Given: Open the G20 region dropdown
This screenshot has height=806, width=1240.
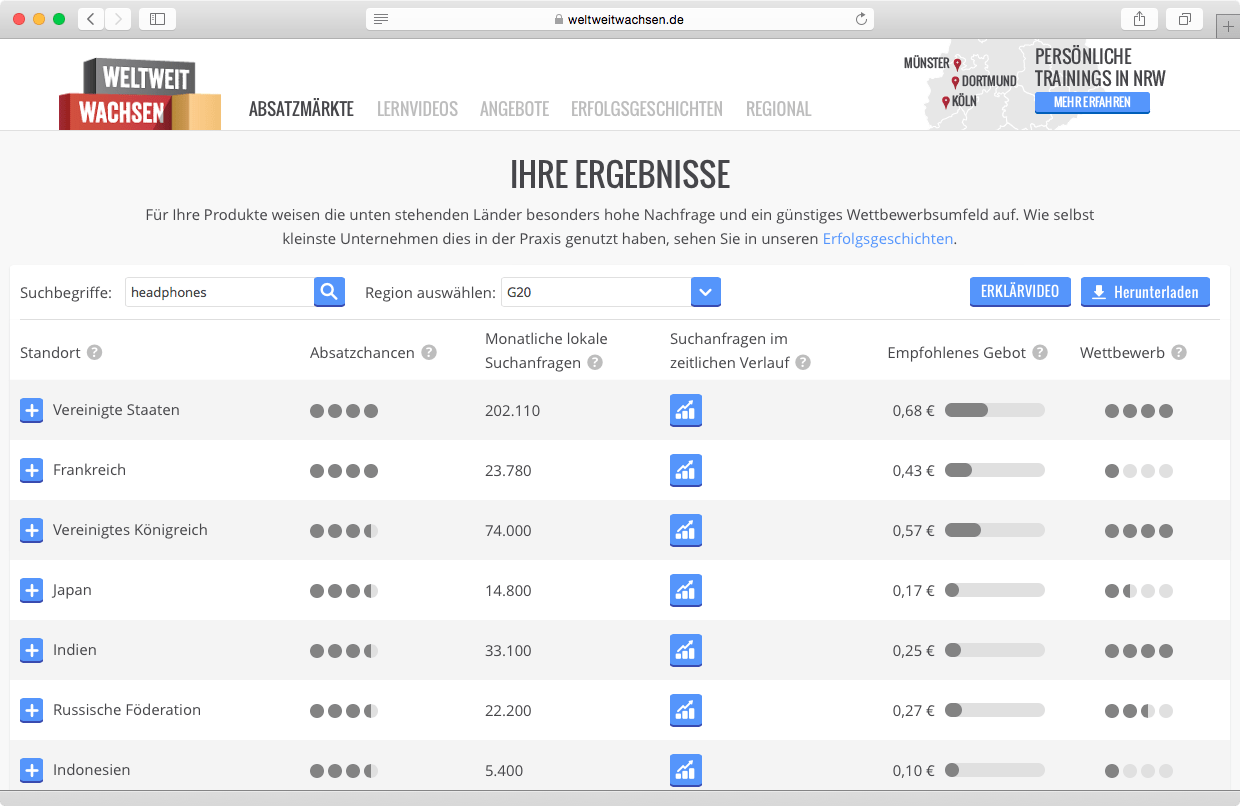Looking at the screenshot, I should point(705,292).
